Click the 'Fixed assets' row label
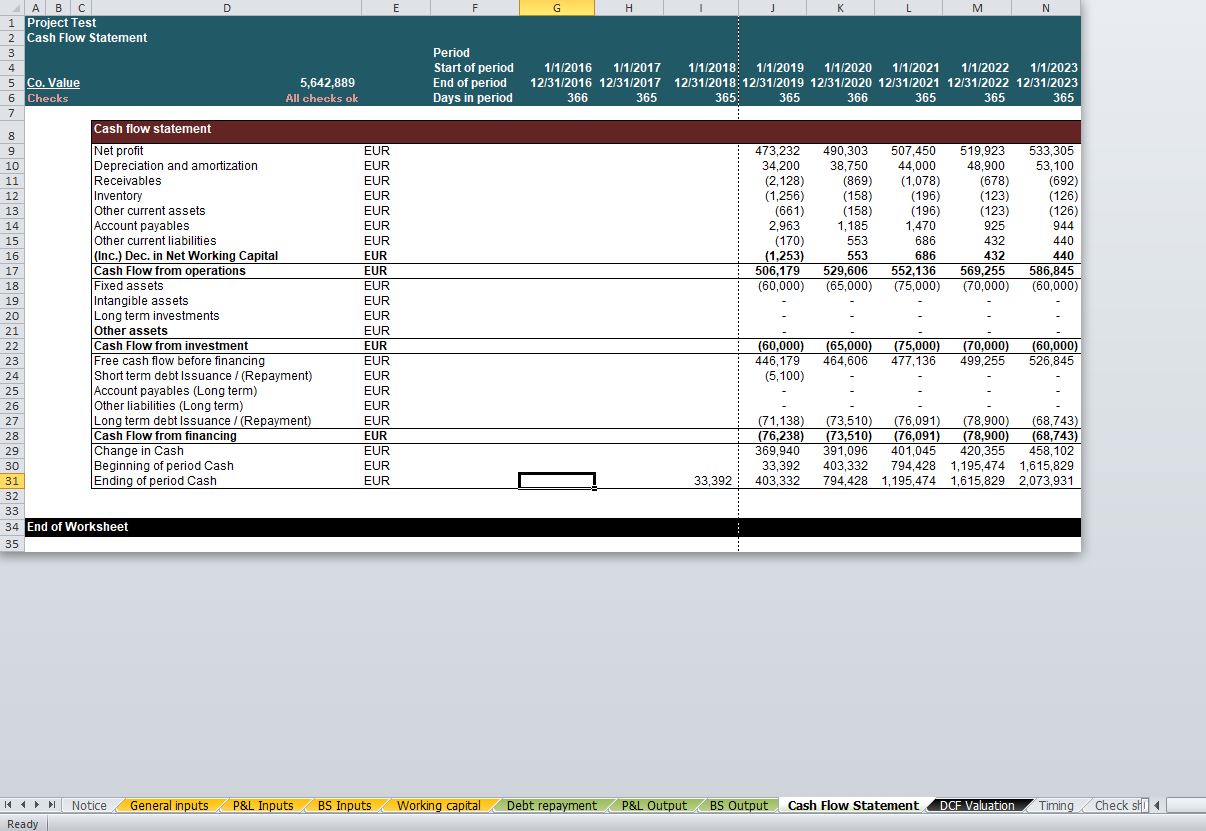 pyautogui.click(x=128, y=286)
